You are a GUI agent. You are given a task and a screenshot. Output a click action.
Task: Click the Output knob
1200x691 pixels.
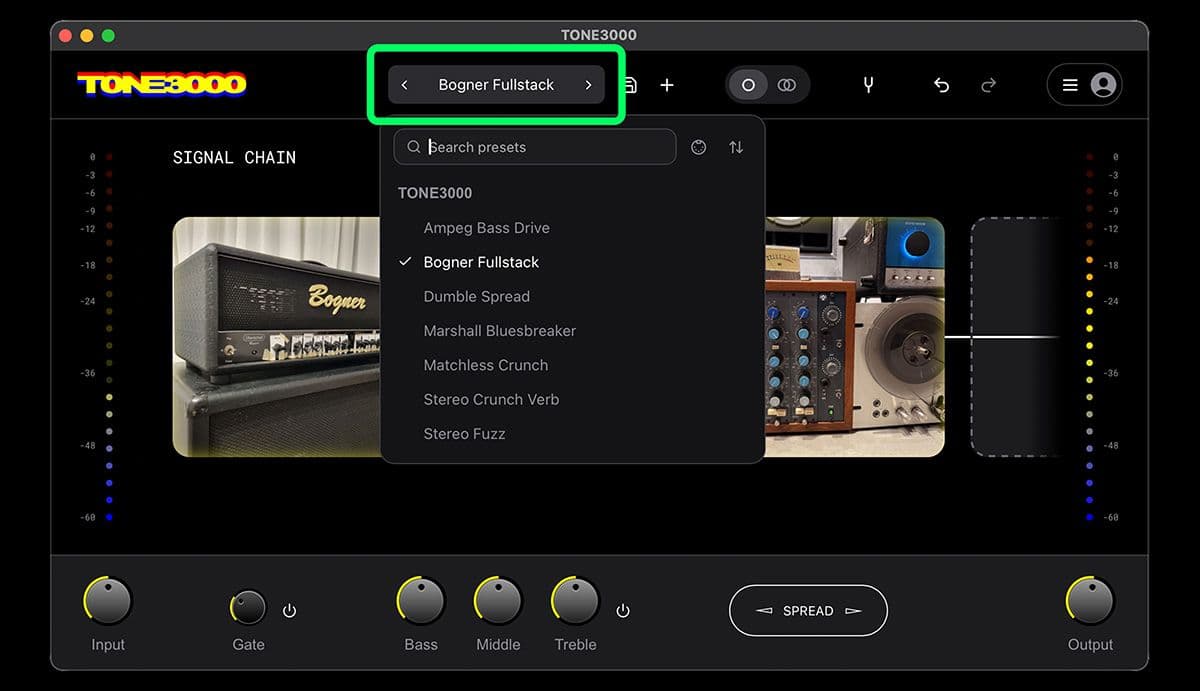point(1090,601)
